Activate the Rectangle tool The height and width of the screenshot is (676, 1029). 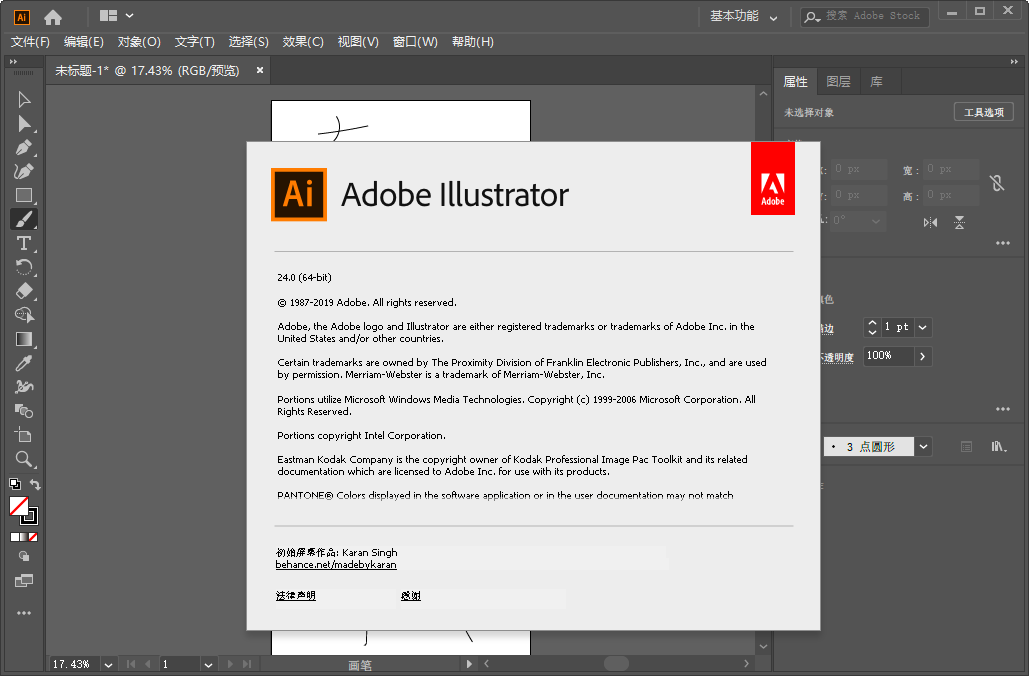(24, 196)
